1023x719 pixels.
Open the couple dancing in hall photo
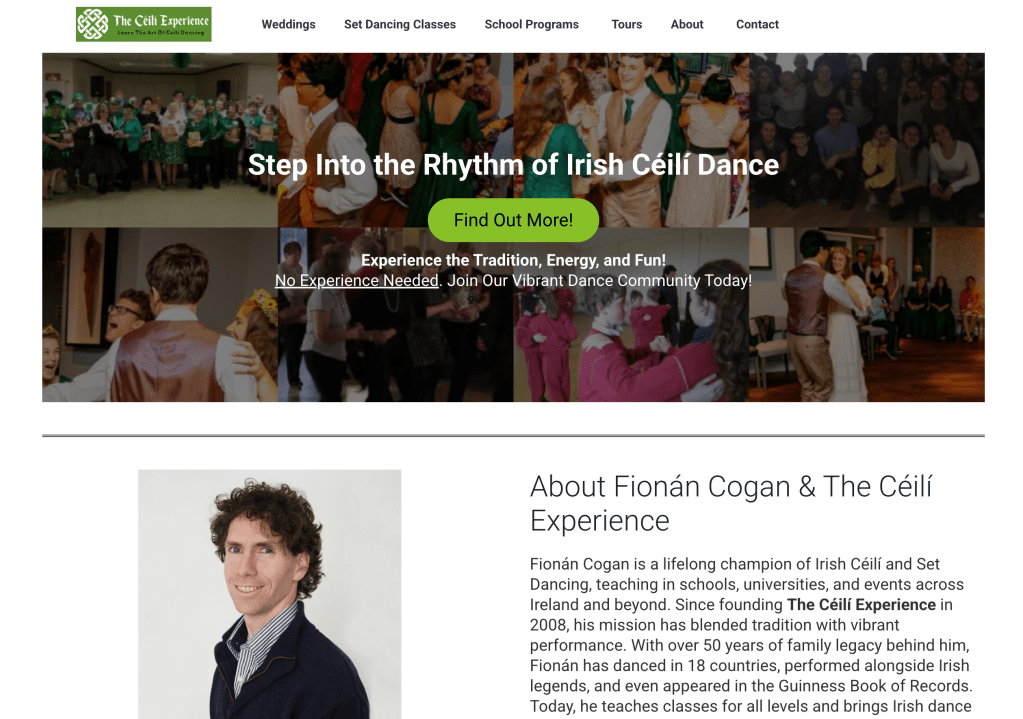click(x=866, y=314)
